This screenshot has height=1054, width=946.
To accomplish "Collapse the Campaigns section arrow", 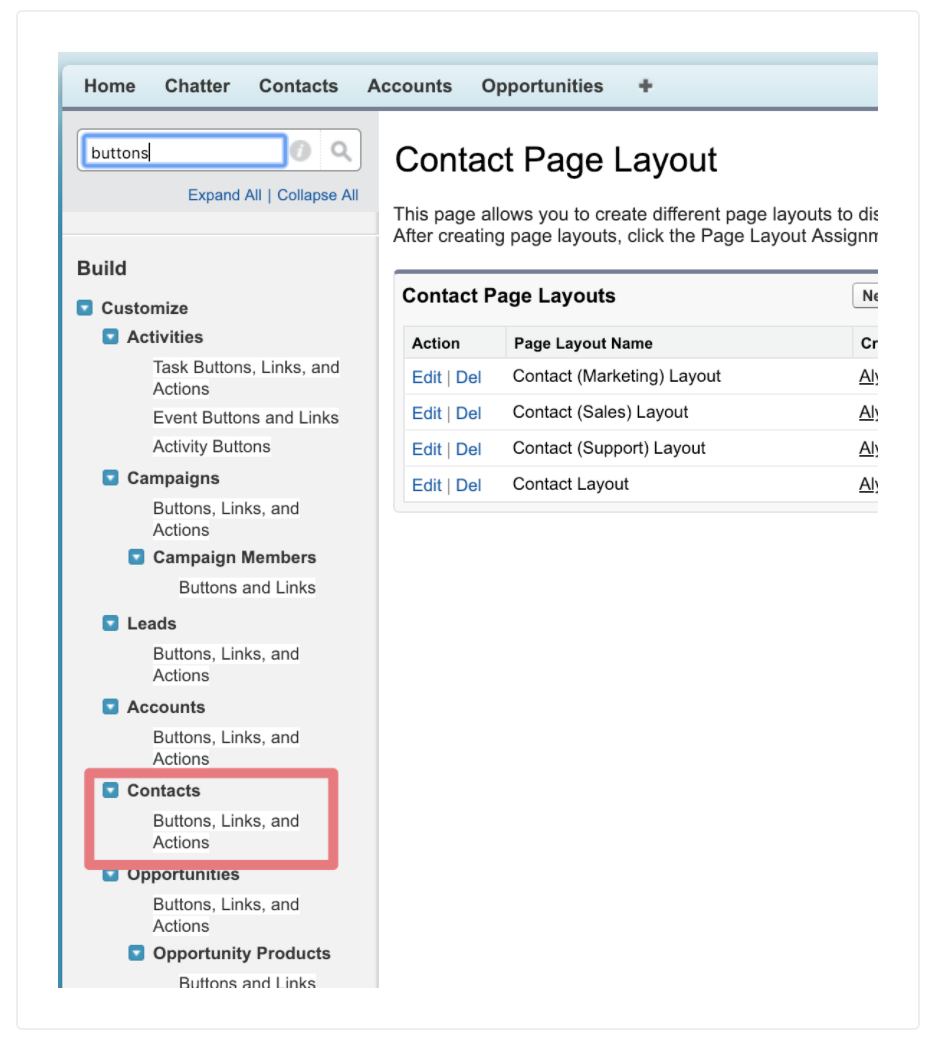I will 111,478.
